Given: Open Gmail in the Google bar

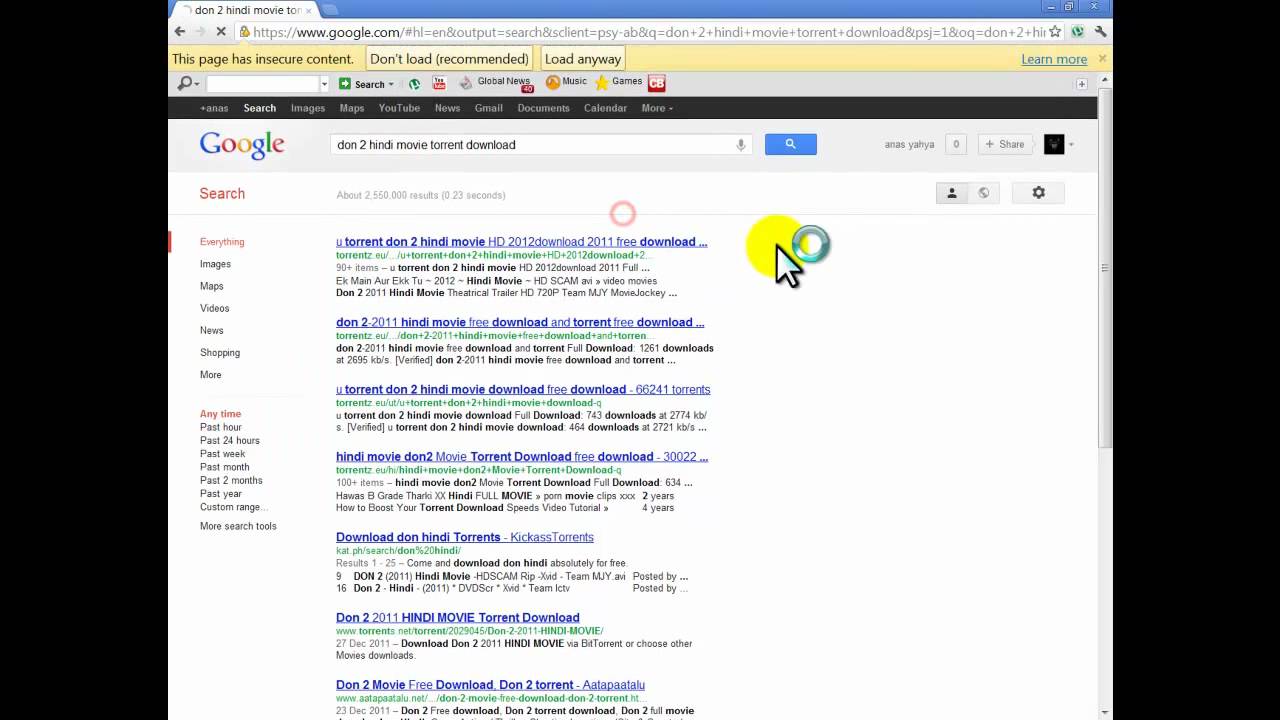Looking at the screenshot, I should (489, 108).
